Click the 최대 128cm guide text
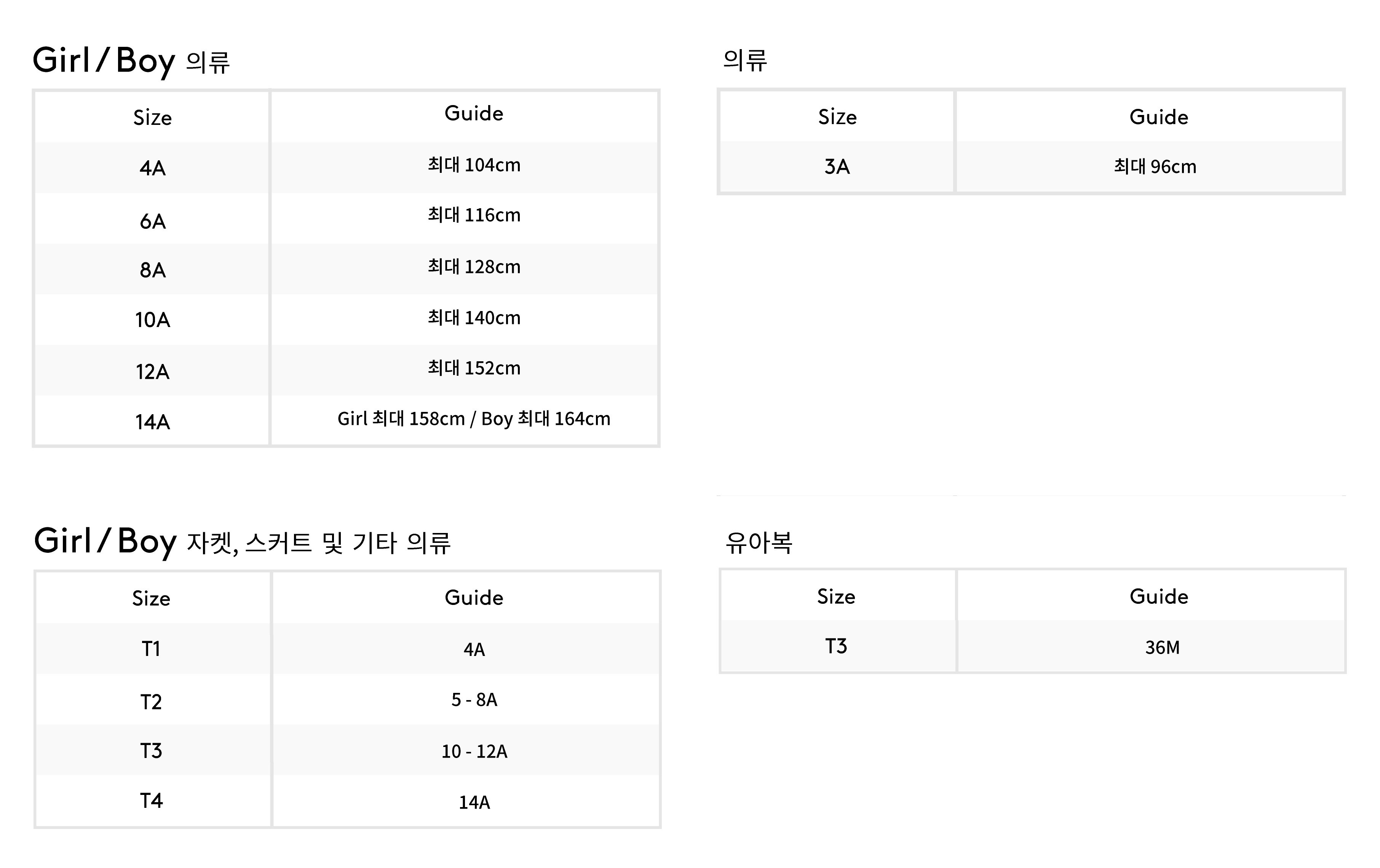This screenshot has width=1380, height=868. pyautogui.click(x=474, y=267)
